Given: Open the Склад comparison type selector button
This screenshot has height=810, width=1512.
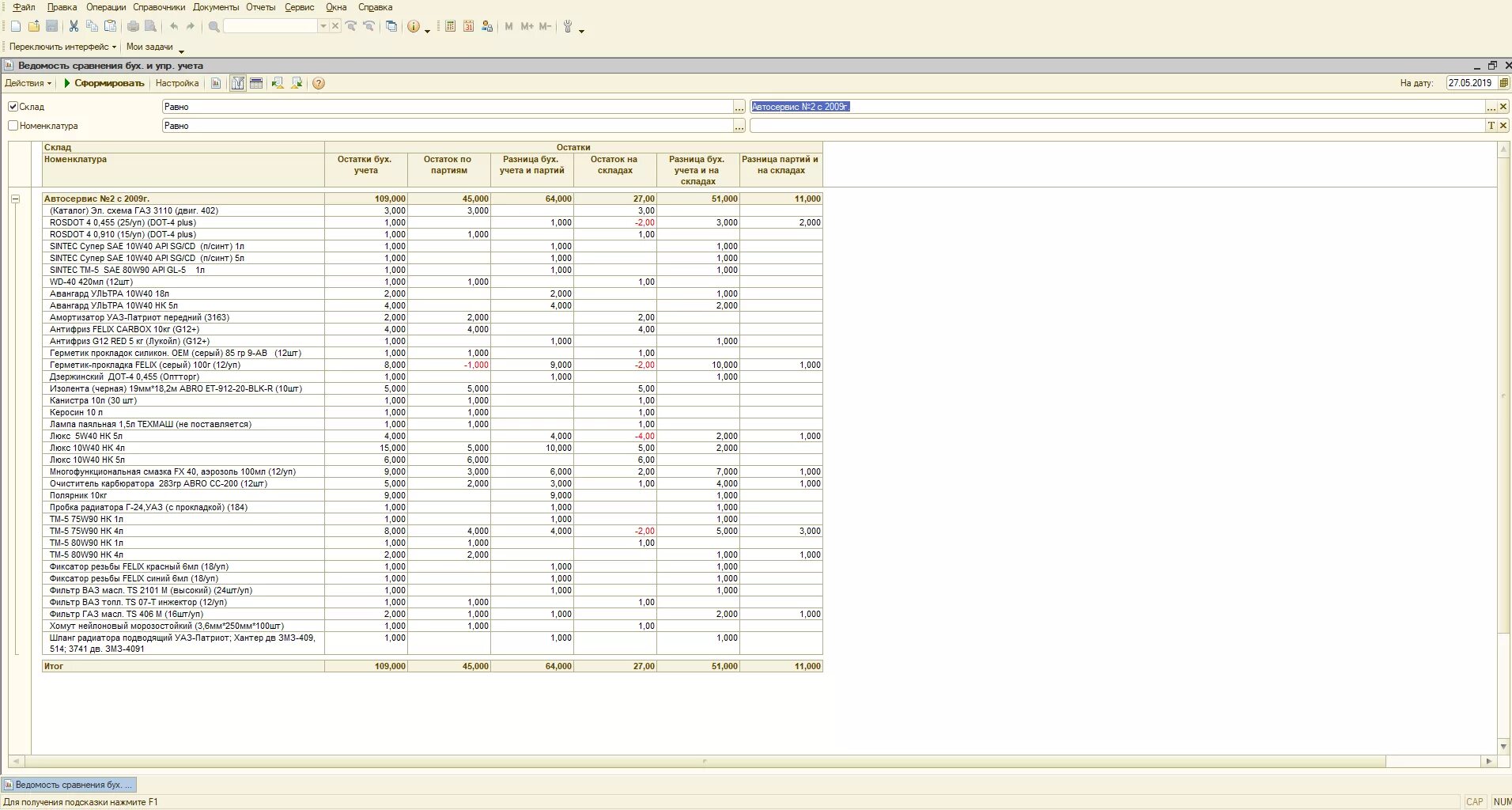Looking at the screenshot, I should 739,107.
